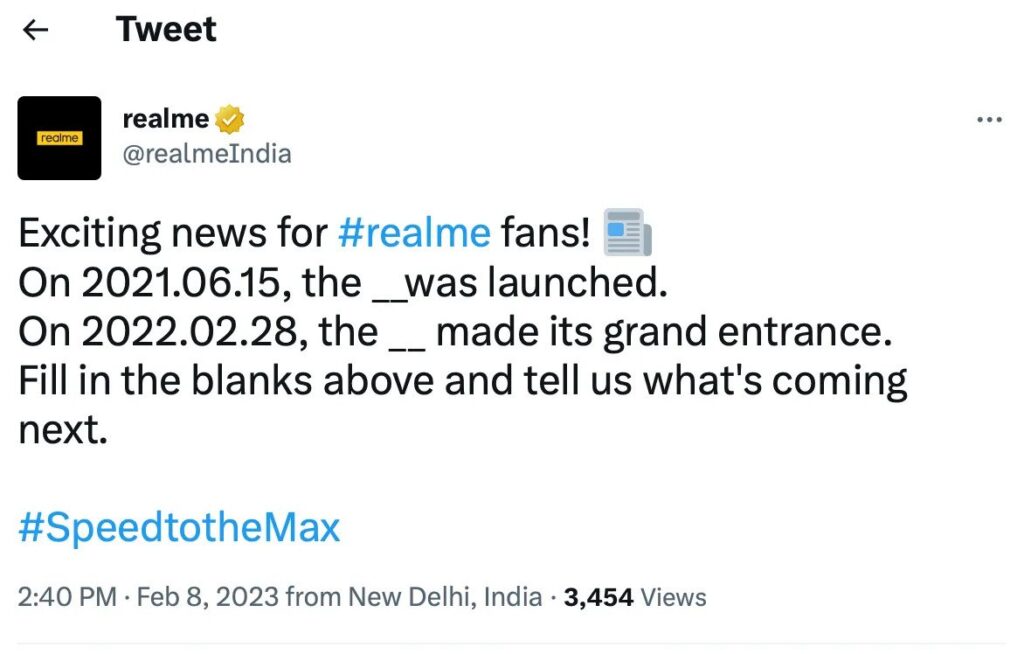This screenshot has width=1024, height=654.
Task: Click the gold verified badge
Action: [x=230, y=120]
